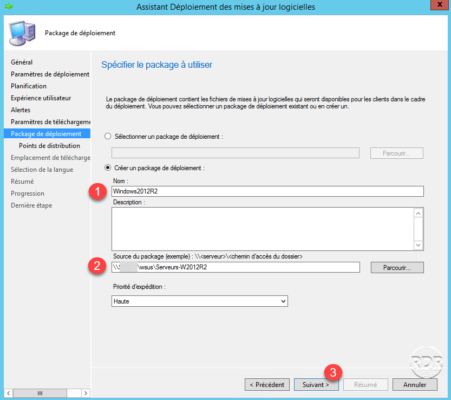Click the sidebar scroll right arrow
Screen dimensions: 451x400
tap(86, 393)
